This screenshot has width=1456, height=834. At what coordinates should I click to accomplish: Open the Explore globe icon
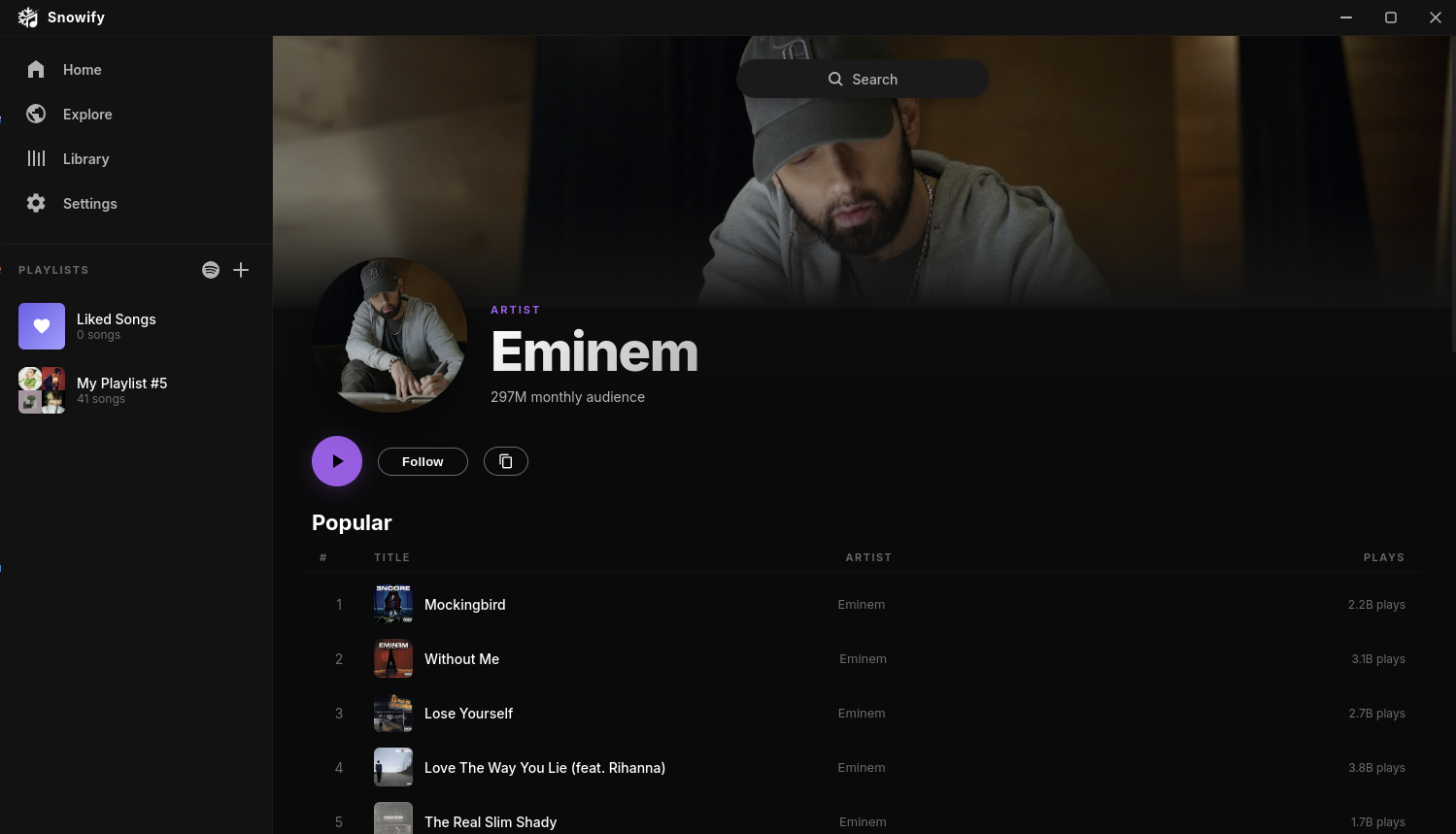[36, 115]
